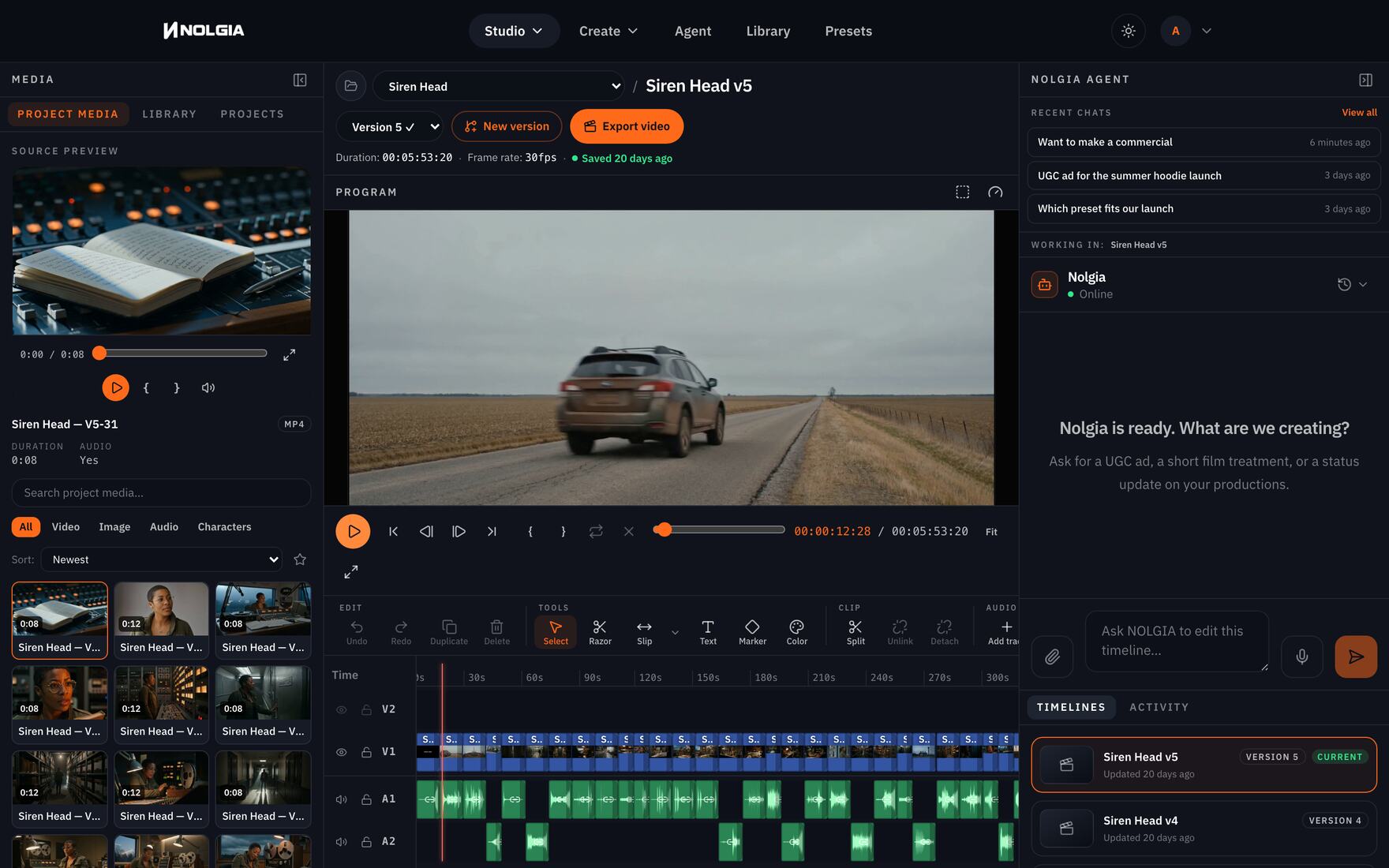Open the Studio dropdown menu

[514, 31]
